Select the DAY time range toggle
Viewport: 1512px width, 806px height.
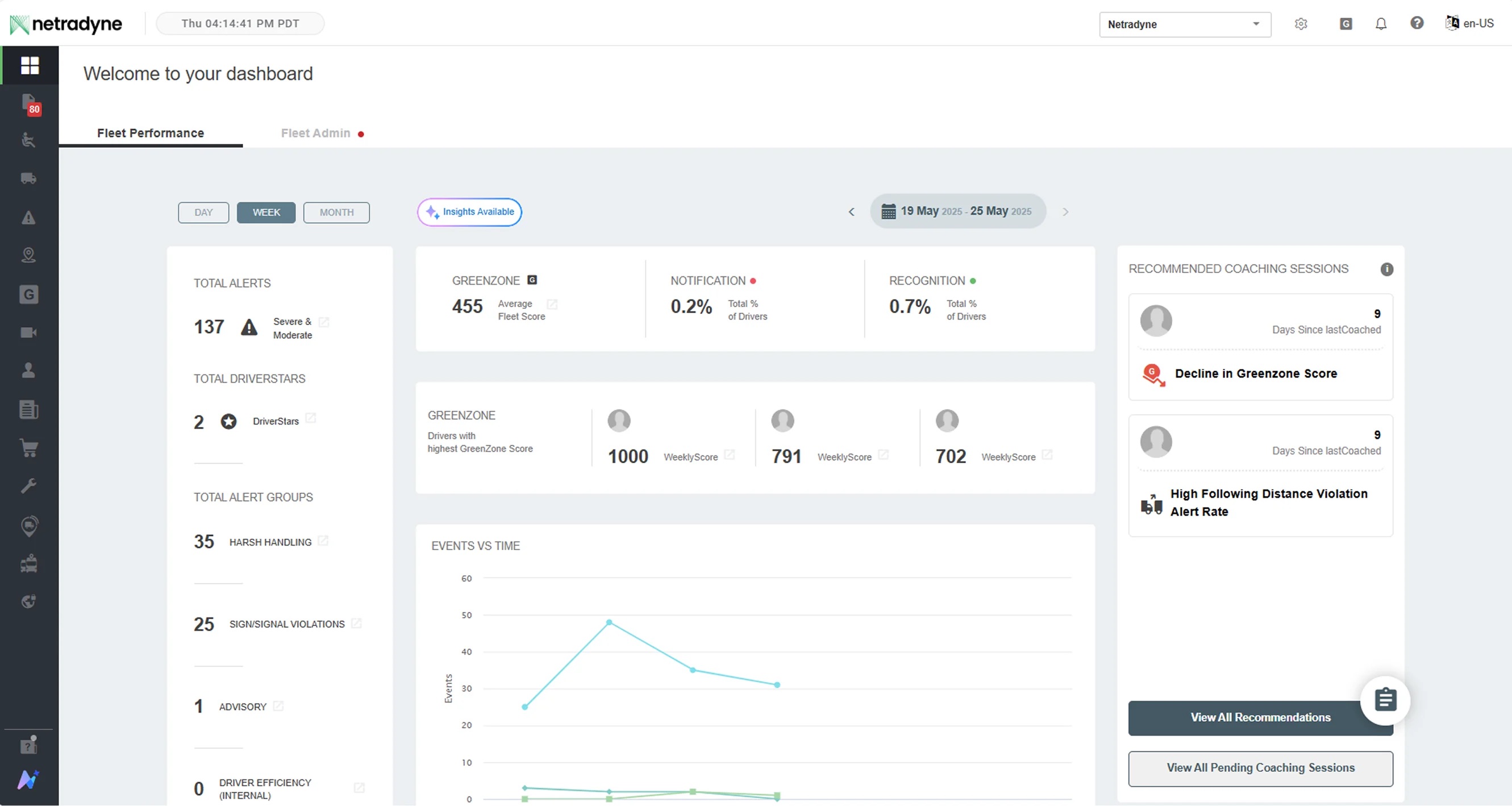203,213
